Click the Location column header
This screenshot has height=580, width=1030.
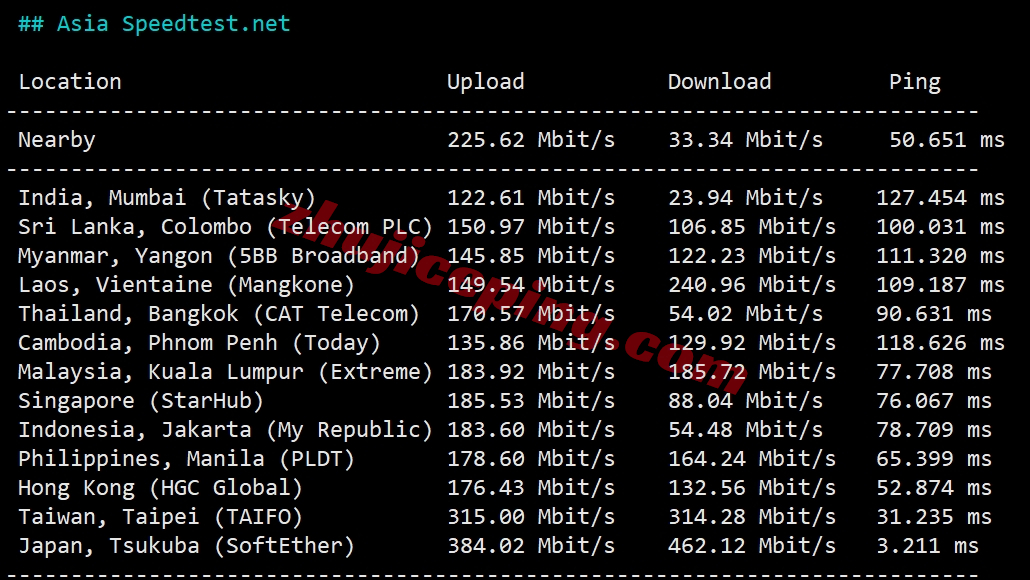point(70,82)
